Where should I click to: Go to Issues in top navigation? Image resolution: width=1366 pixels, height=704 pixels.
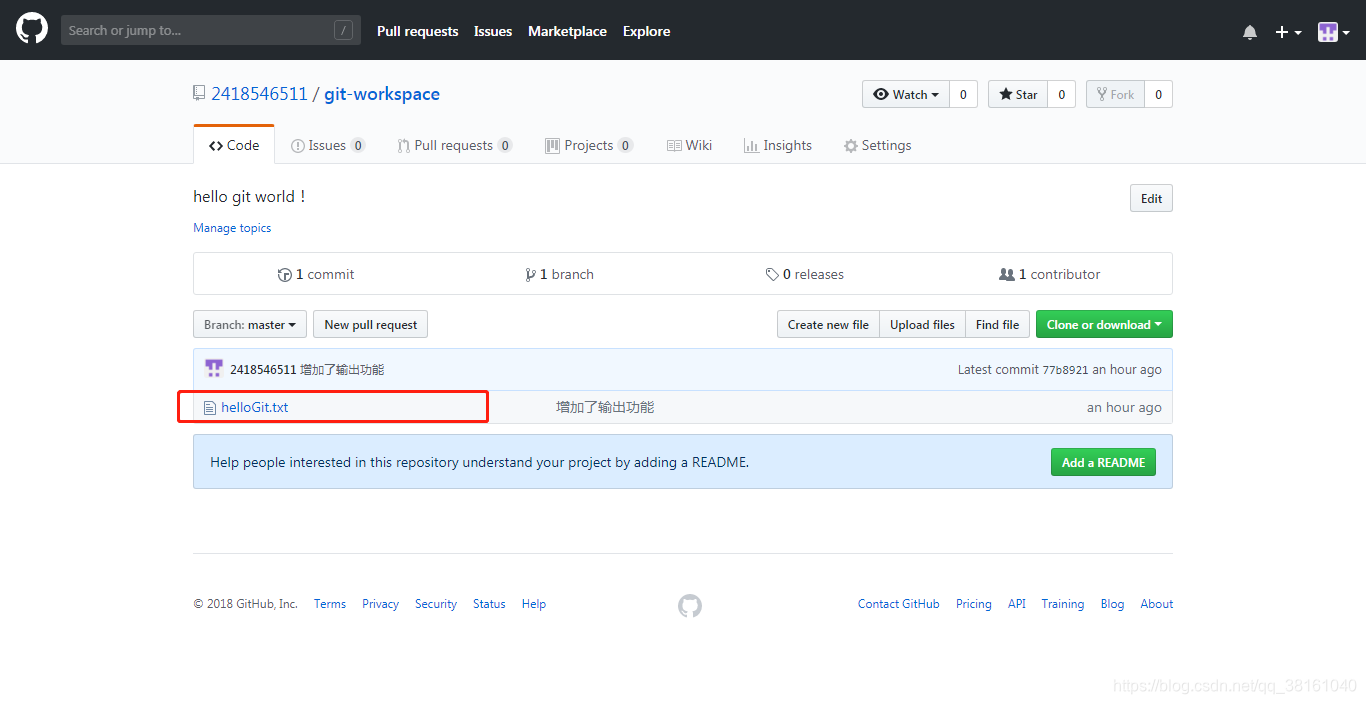pyautogui.click(x=493, y=31)
